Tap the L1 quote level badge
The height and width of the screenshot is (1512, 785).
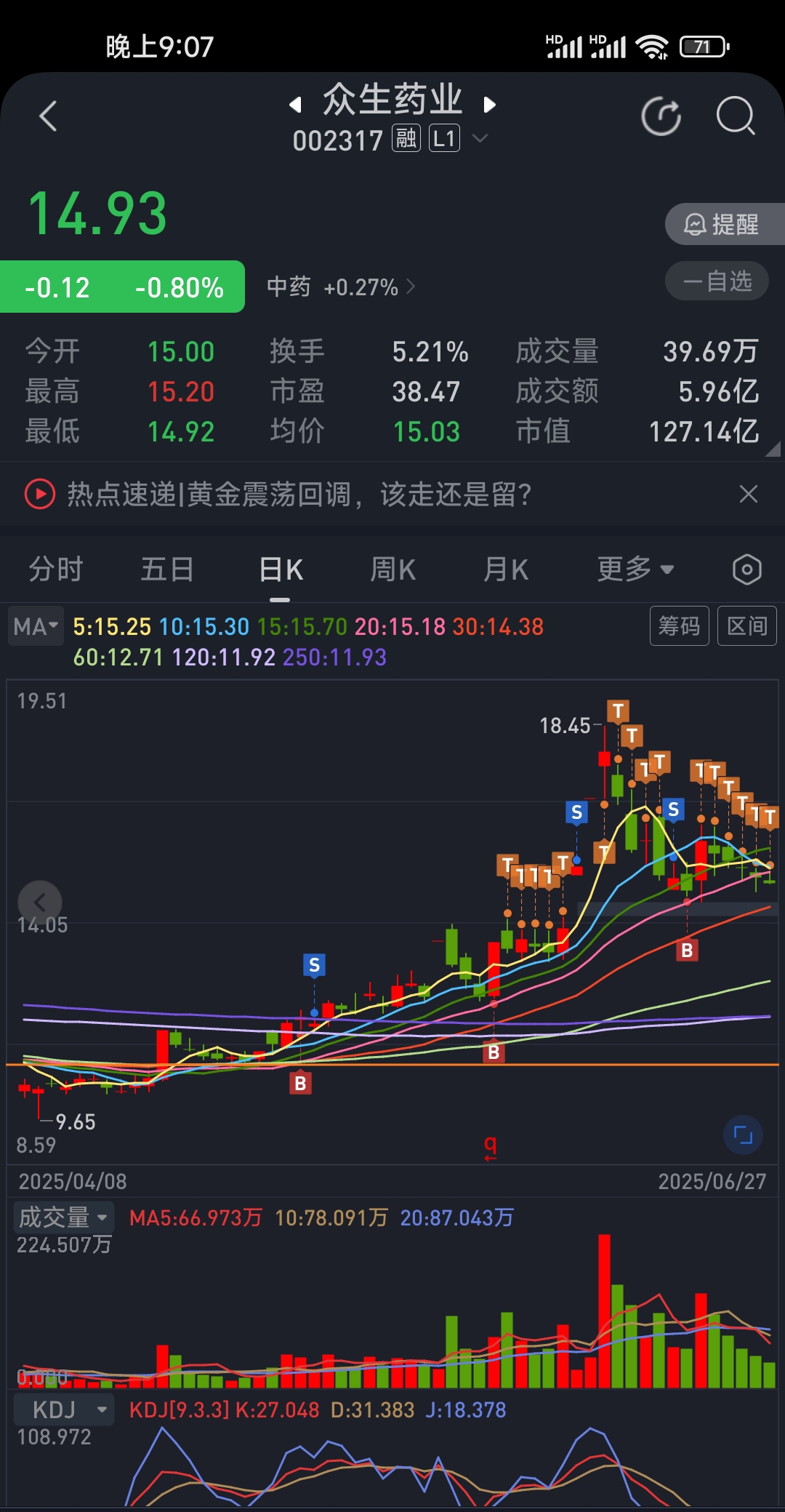point(444,138)
